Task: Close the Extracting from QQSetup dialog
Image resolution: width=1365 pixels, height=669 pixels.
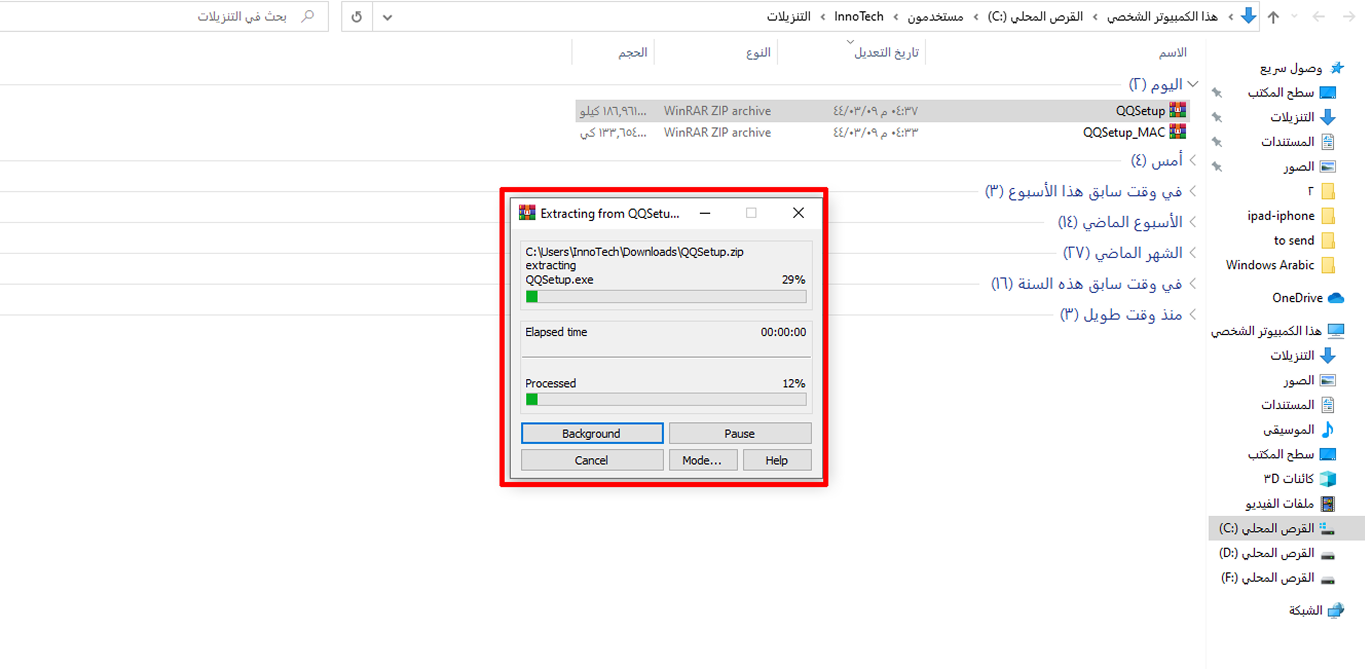Action: [x=798, y=213]
